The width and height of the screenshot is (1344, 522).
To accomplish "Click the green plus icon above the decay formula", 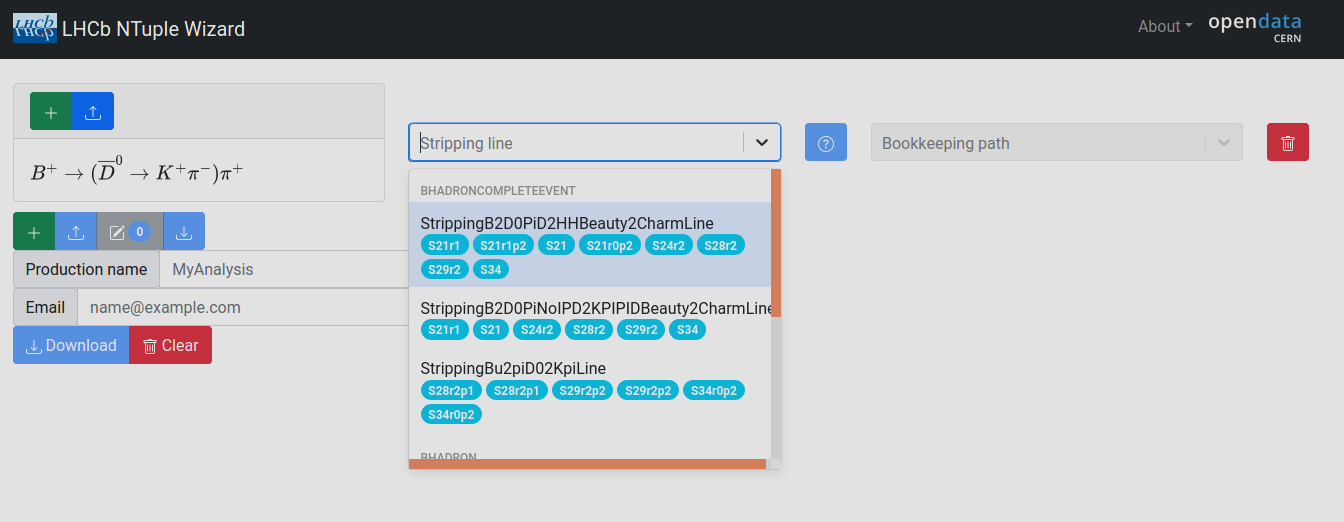I will point(51,112).
